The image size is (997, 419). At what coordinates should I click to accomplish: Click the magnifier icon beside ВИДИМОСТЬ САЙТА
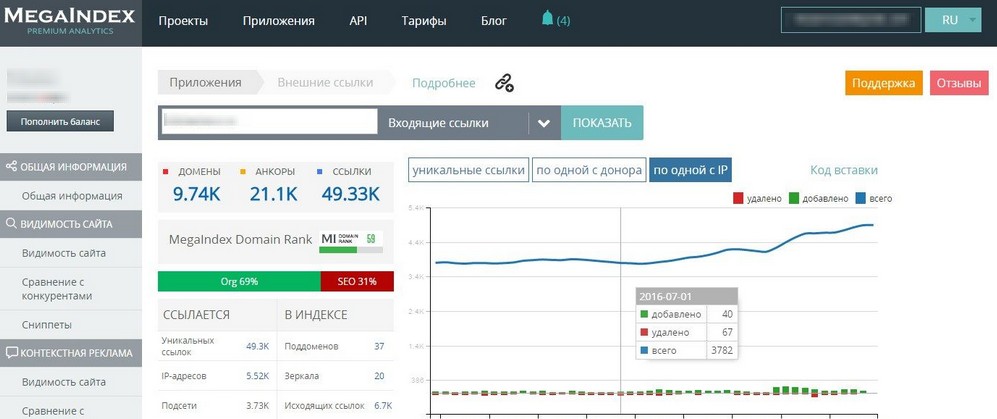(11, 224)
